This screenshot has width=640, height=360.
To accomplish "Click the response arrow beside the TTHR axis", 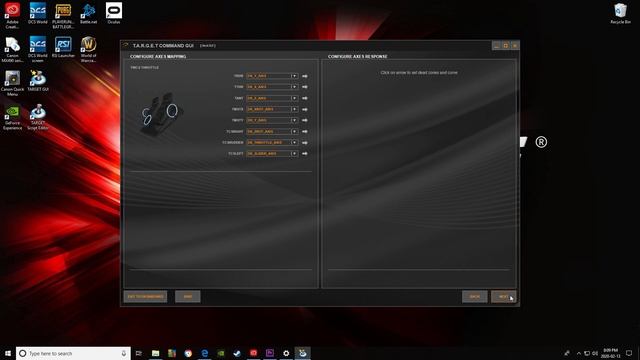I will [304, 87].
